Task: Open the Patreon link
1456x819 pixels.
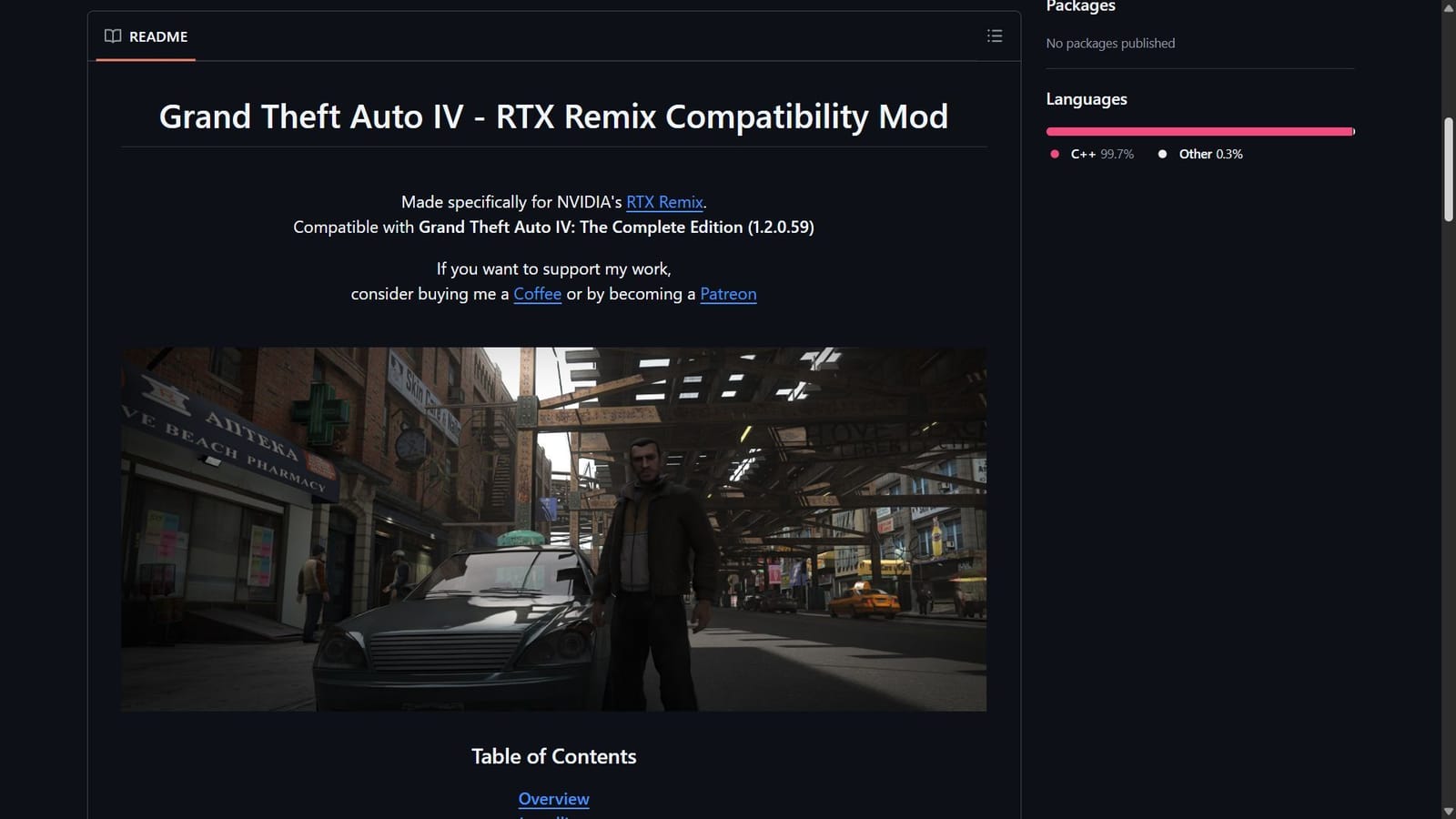Action: (727, 294)
